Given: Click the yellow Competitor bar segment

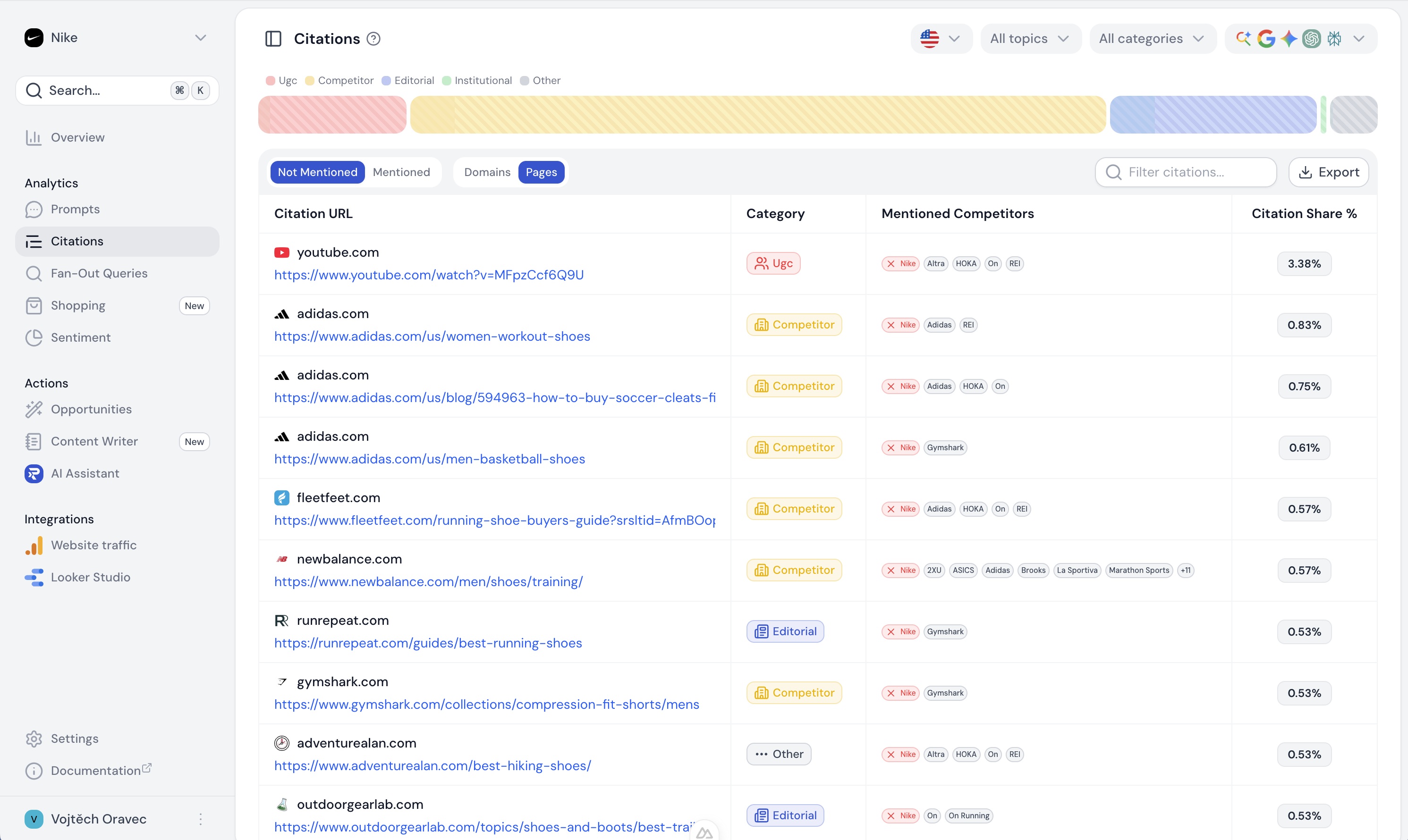Looking at the screenshot, I should (x=757, y=115).
